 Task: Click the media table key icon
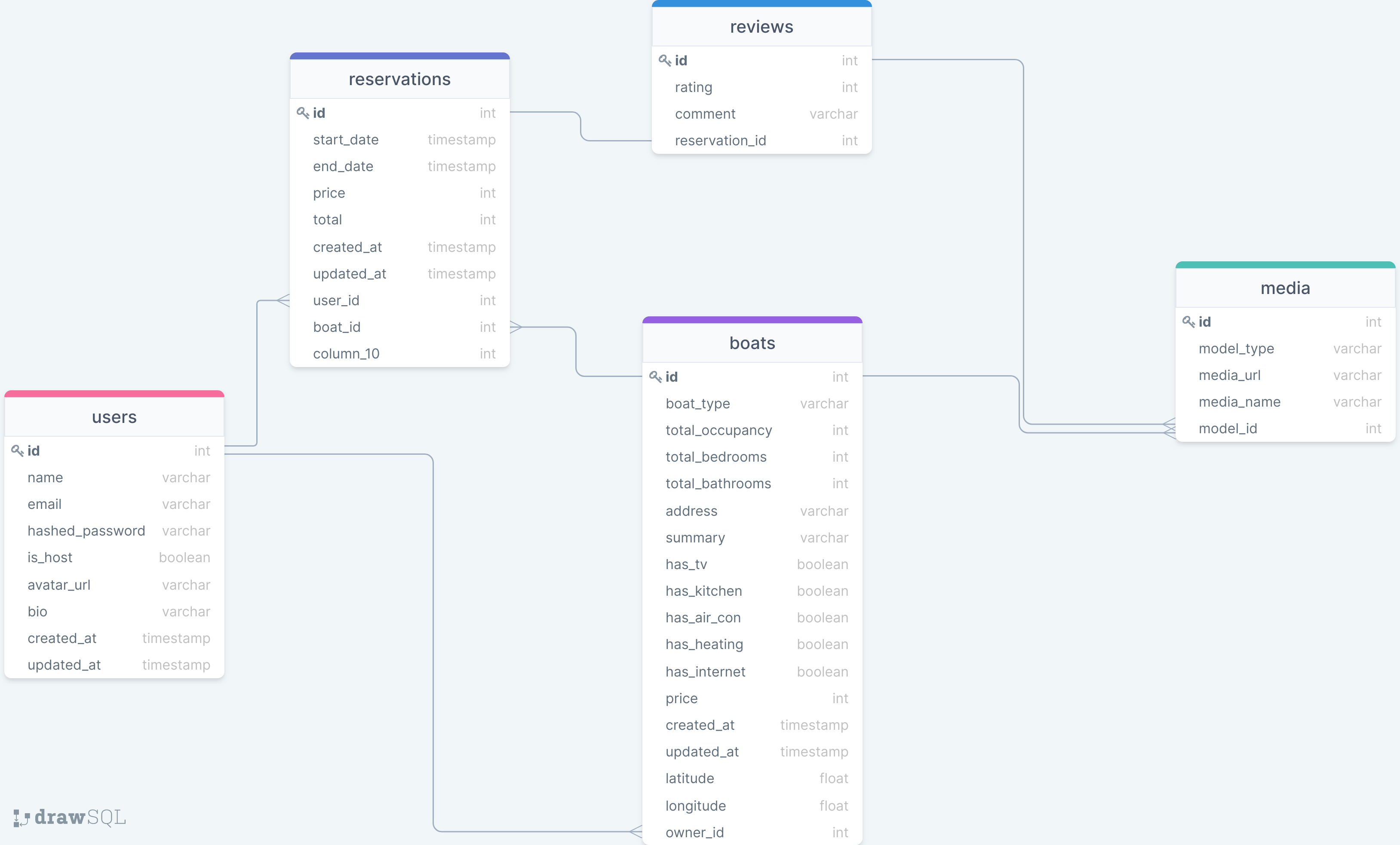coord(1188,322)
